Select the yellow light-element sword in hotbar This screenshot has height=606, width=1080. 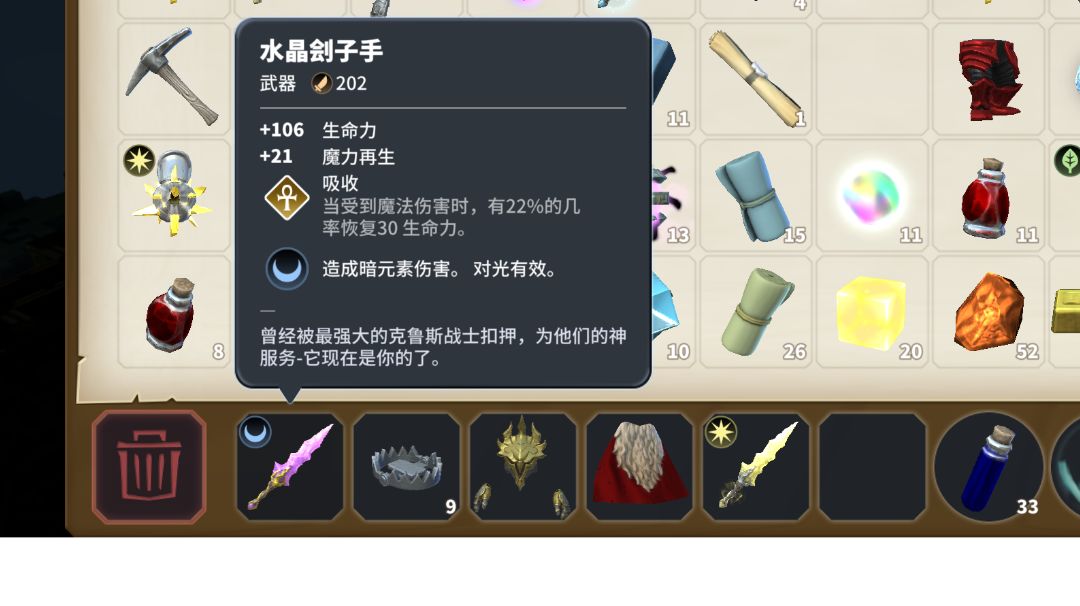pyautogui.click(x=756, y=466)
